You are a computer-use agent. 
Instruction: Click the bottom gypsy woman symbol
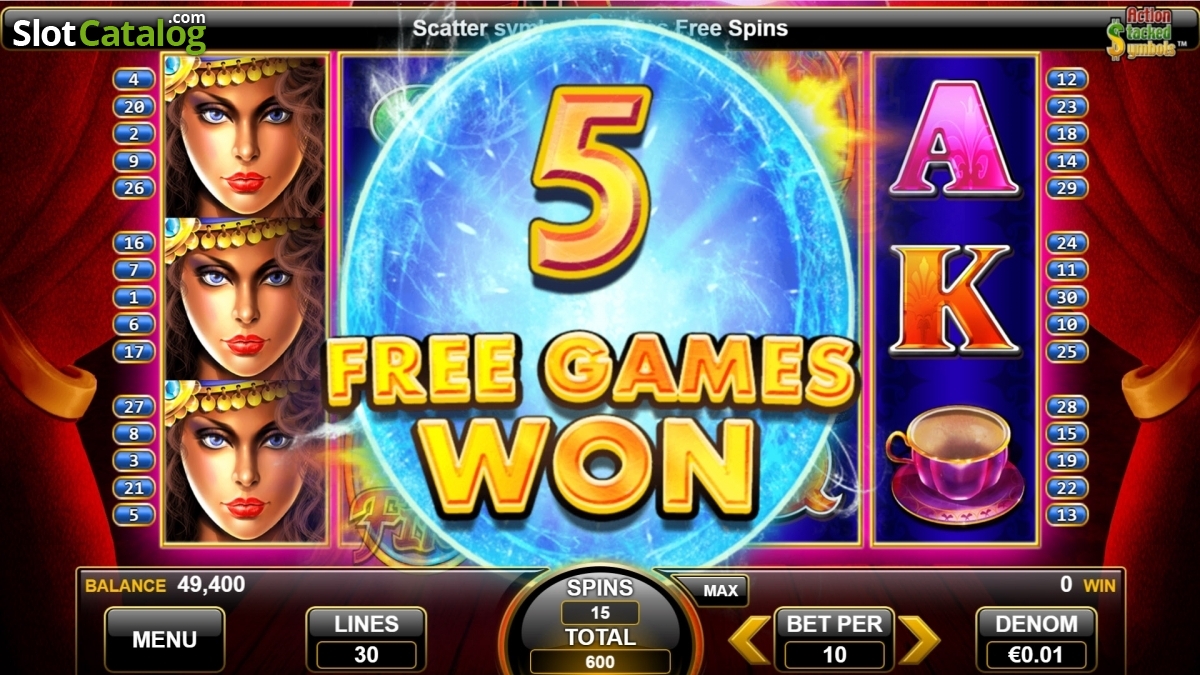[245, 462]
